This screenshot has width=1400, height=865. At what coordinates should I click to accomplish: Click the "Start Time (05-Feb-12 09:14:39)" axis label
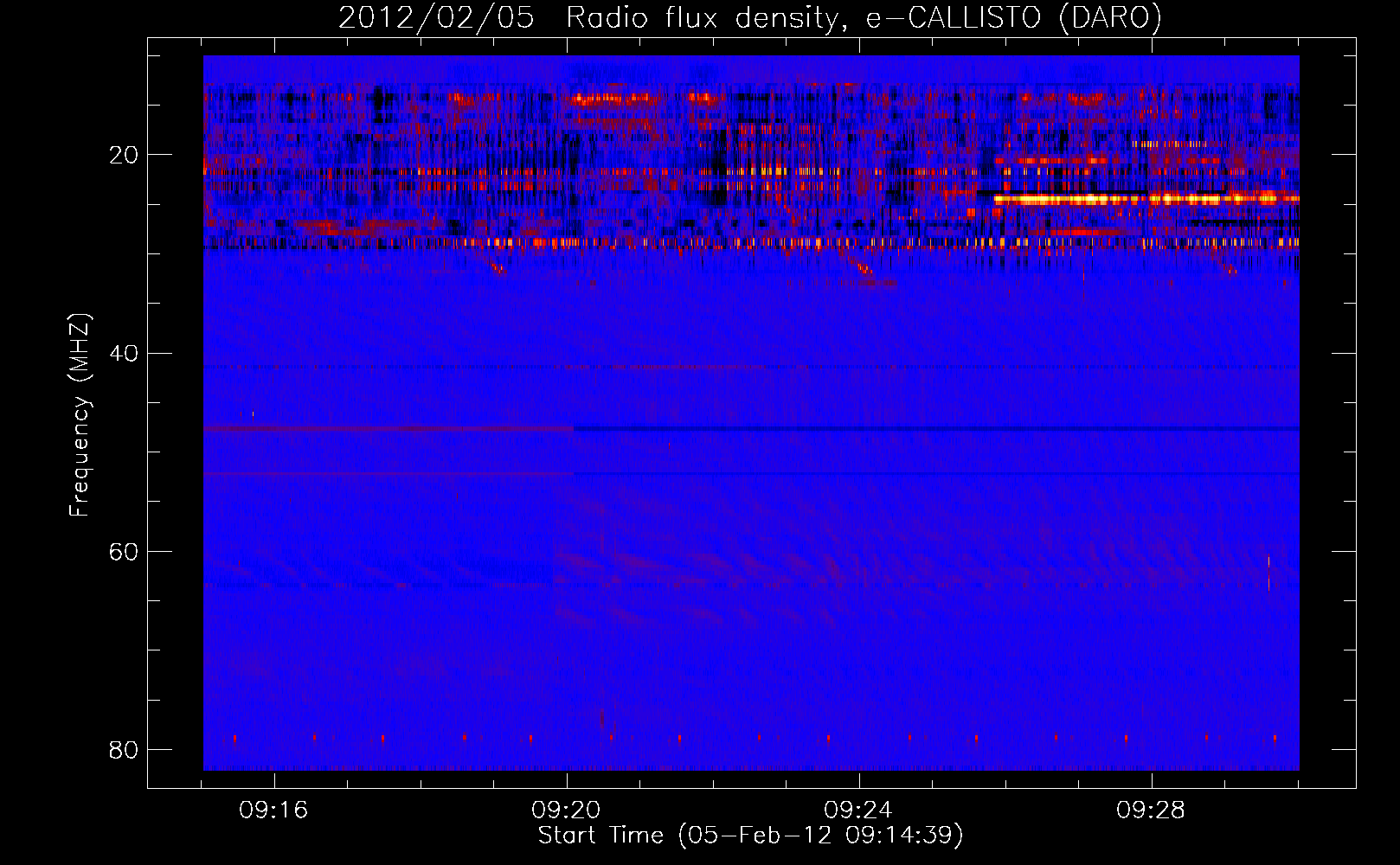pyautogui.click(x=750, y=836)
